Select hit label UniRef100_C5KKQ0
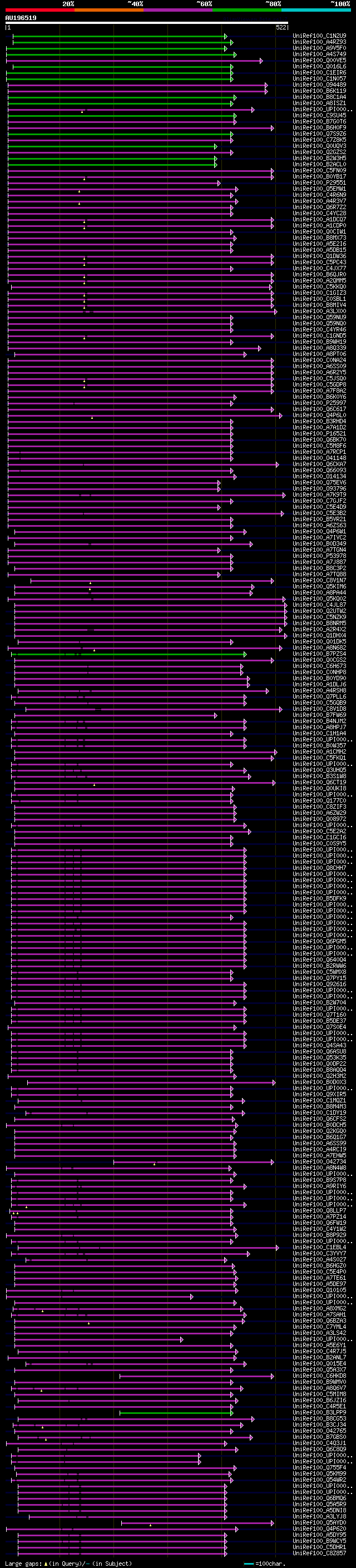Viewport: 356px width, 1568px height. click(319, 286)
